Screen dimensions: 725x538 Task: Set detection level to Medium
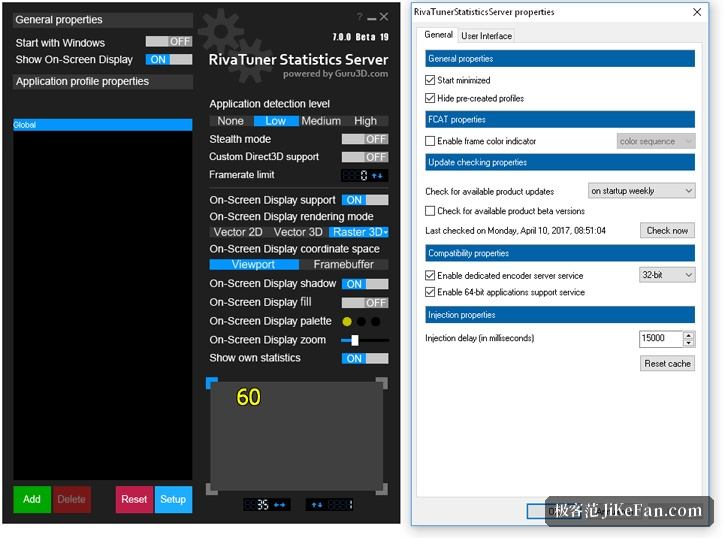pyautogui.click(x=321, y=121)
